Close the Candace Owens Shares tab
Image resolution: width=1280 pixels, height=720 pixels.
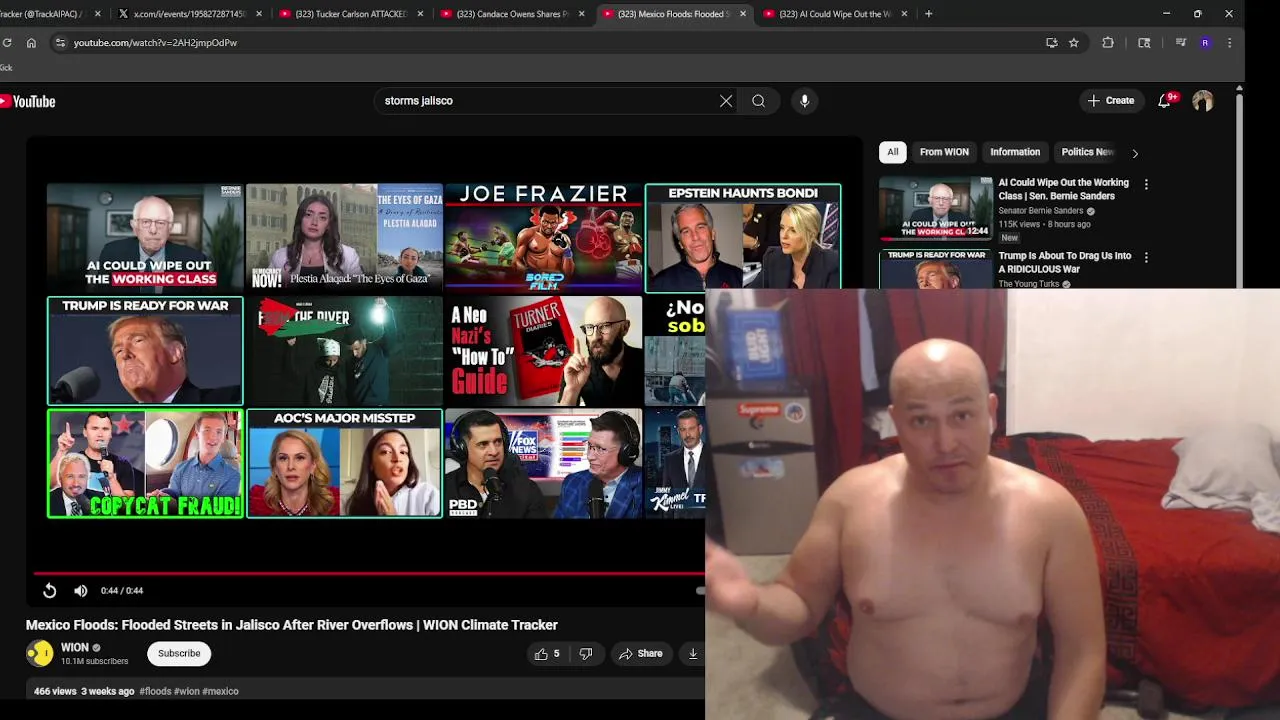[581, 14]
